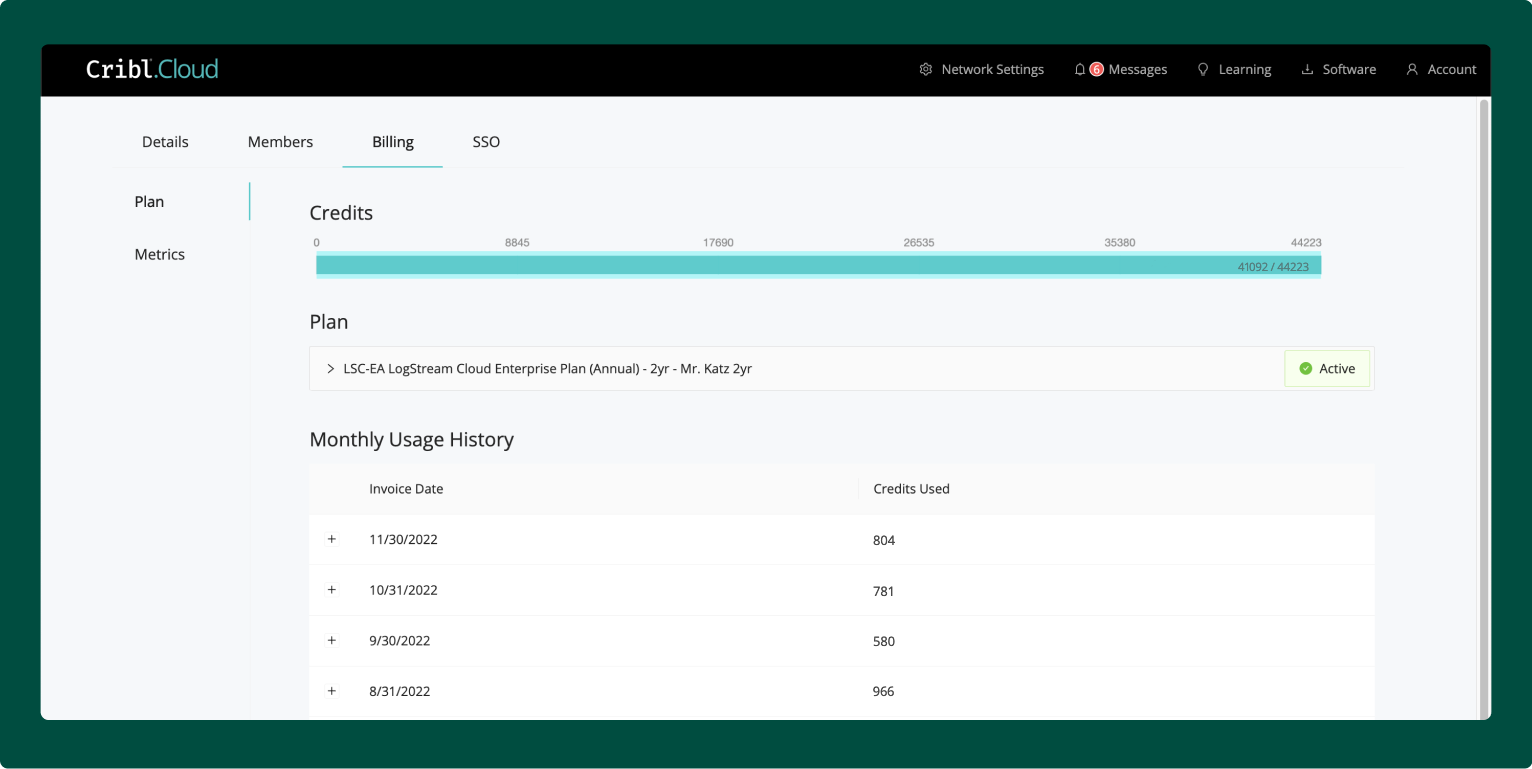Image resolution: width=1532 pixels, height=769 pixels.
Task: Click the 9/30/2022 invoice date
Action: click(399, 641)
